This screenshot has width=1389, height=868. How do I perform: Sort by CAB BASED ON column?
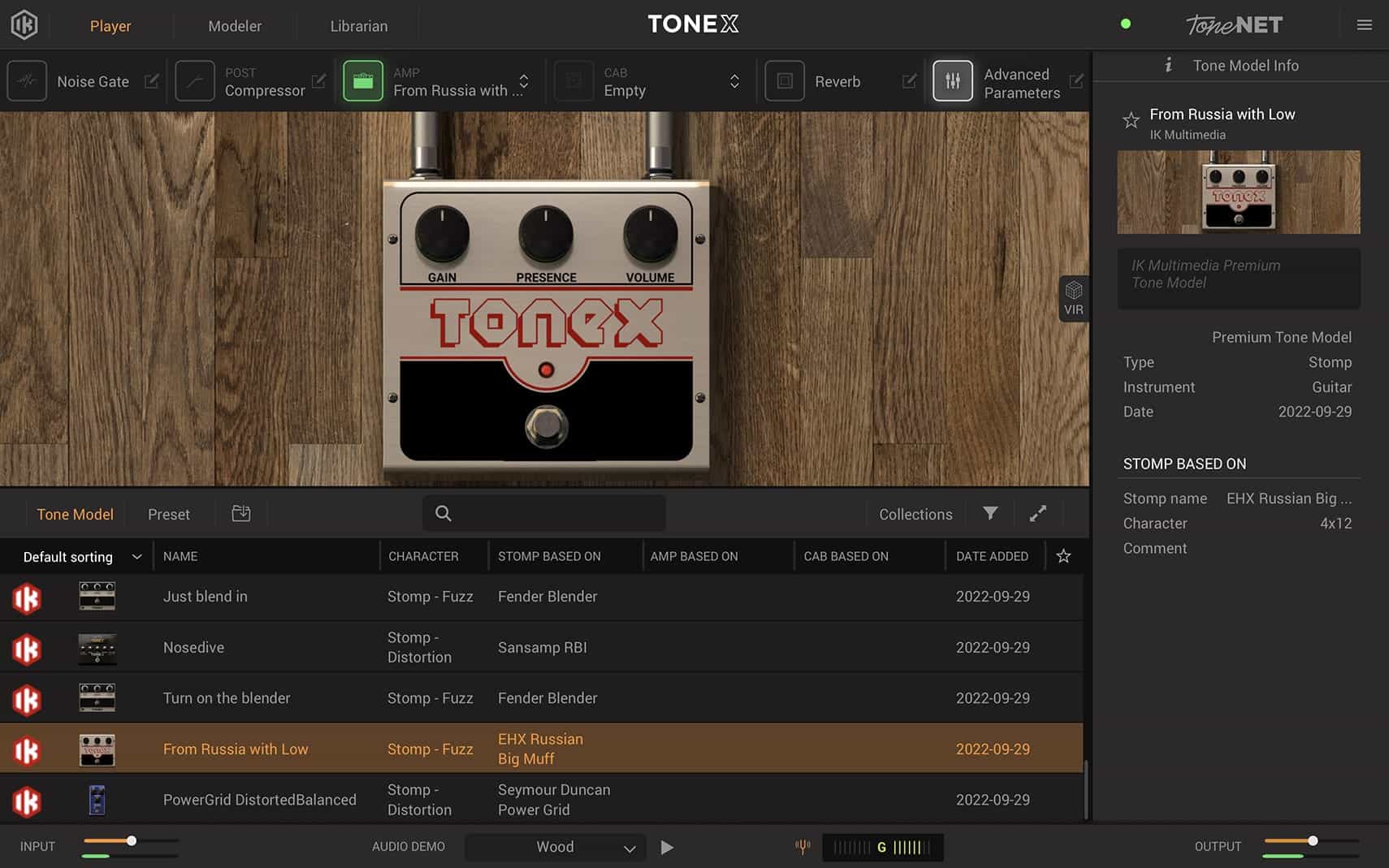click(x=846, y=556)
